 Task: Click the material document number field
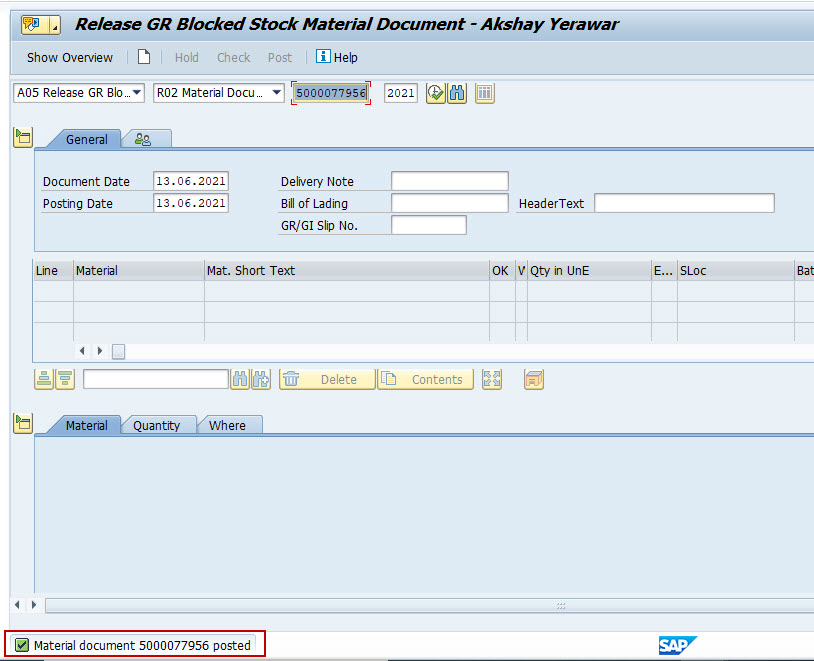(x=331, y=93)
